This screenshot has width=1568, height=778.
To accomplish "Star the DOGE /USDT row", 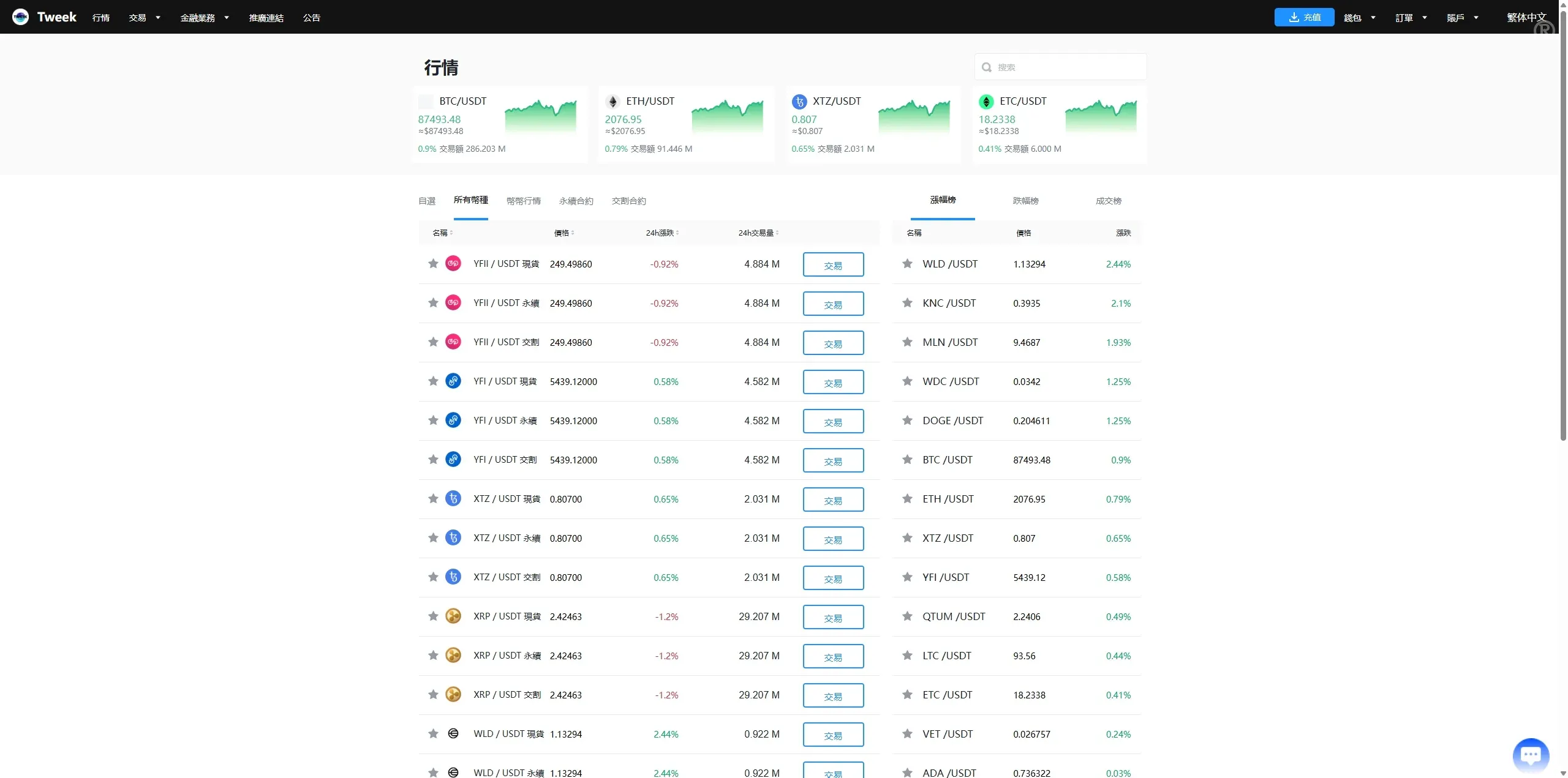I will [907, 421].
